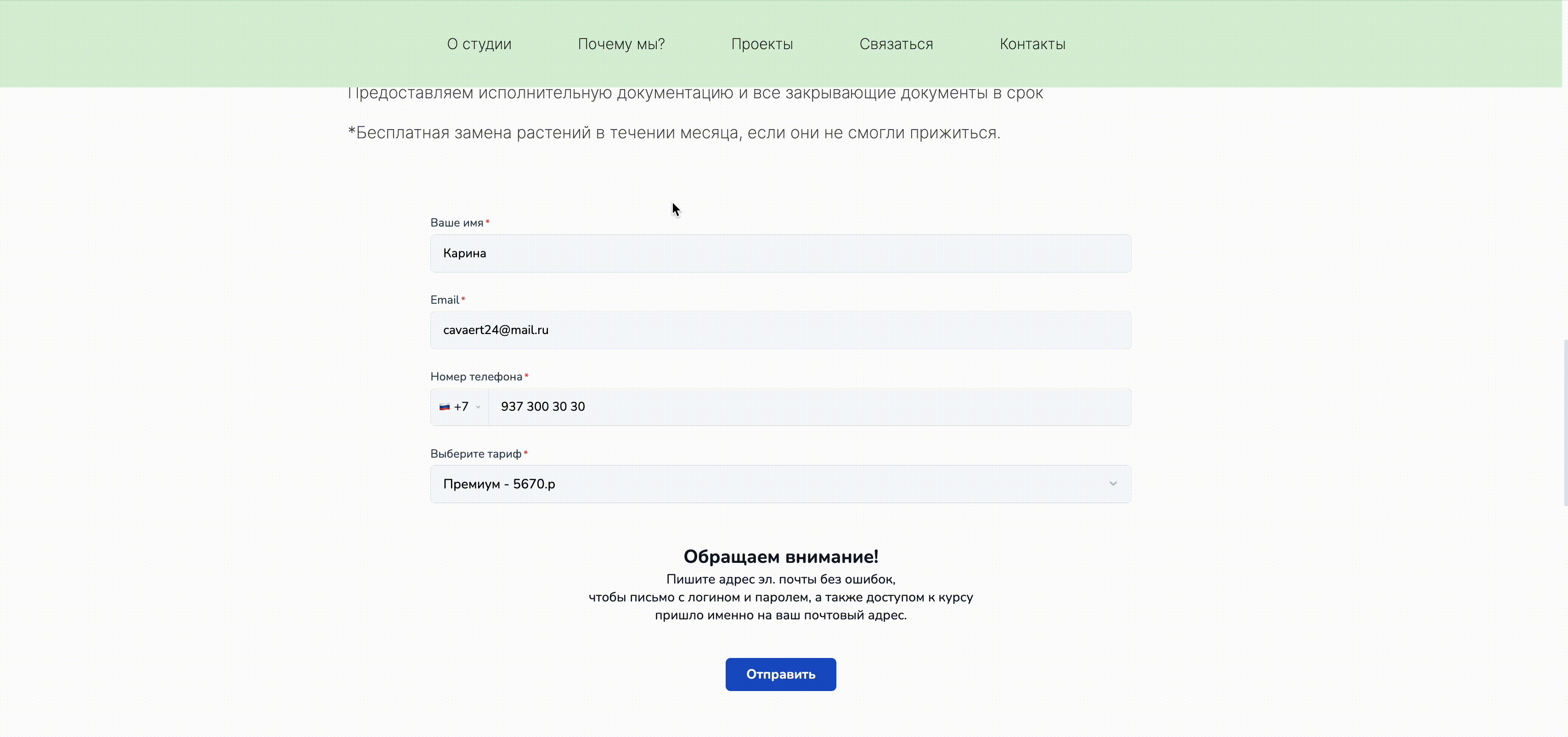
Task: Click the 'Номер телефона' label
Action: coord(476,376)
